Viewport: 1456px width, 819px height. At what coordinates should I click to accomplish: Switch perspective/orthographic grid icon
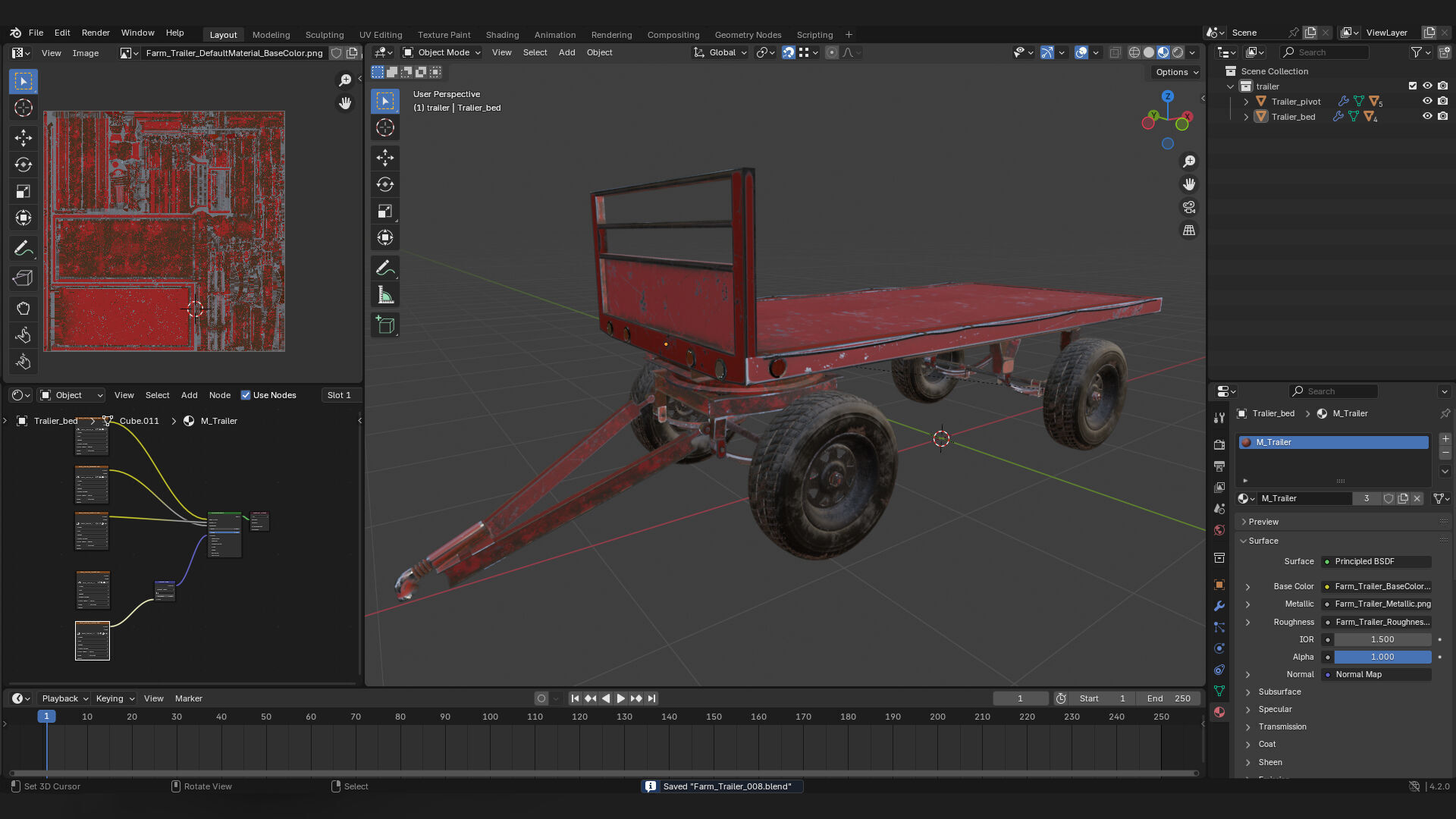pos(1189,230)
